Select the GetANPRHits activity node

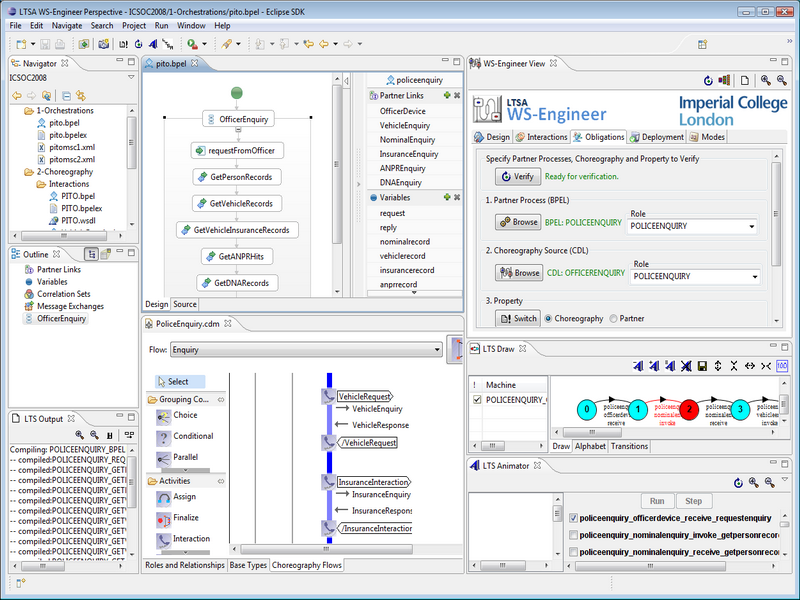point(237,257)
